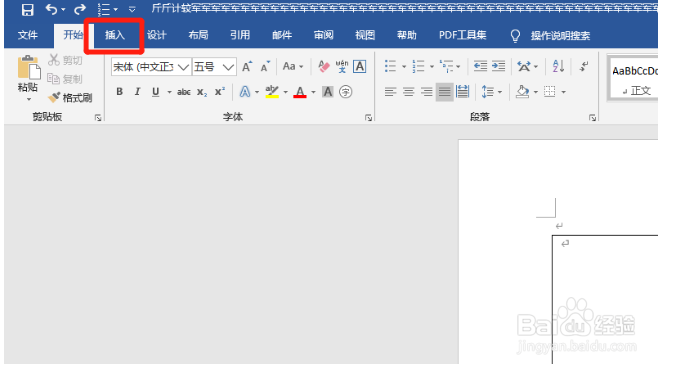Viewport: 674px width, 370px height.
Task: Justify text alignment
Action: (444, 92)
